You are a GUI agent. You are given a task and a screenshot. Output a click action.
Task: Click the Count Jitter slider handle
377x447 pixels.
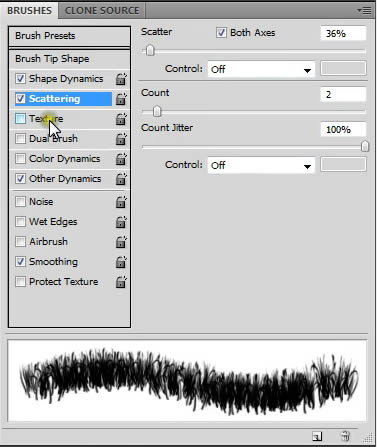tap(365, 146)
